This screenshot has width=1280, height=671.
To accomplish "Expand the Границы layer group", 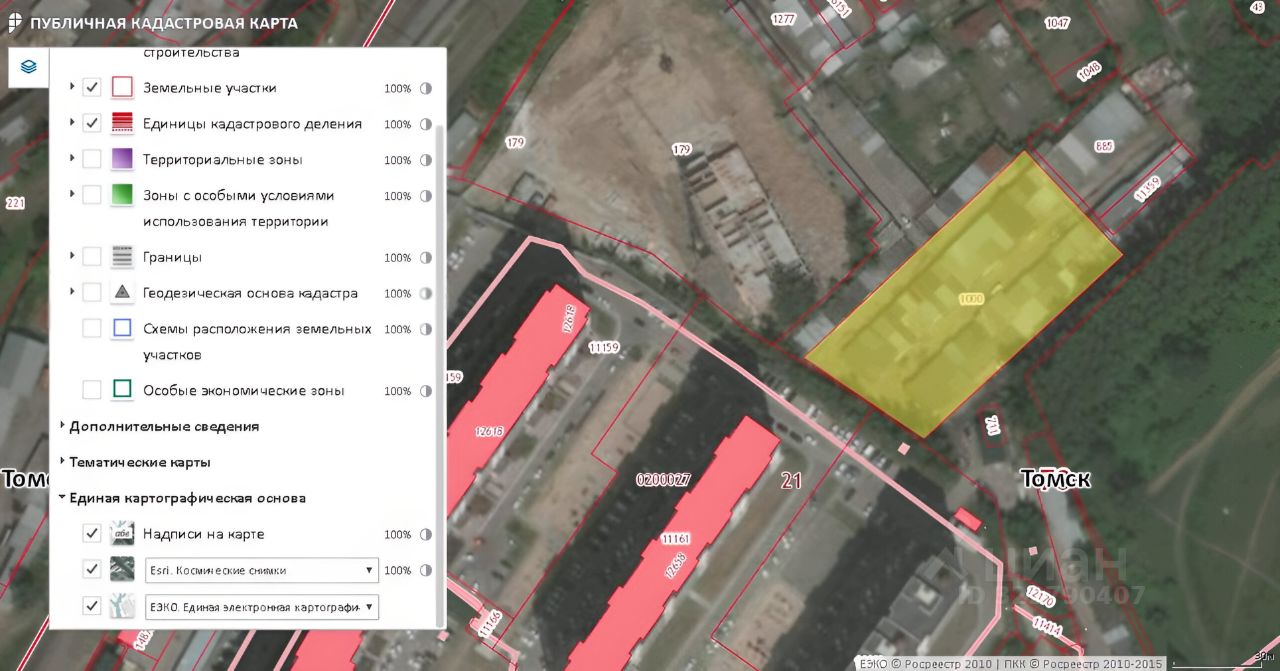I will coord(72,257).
